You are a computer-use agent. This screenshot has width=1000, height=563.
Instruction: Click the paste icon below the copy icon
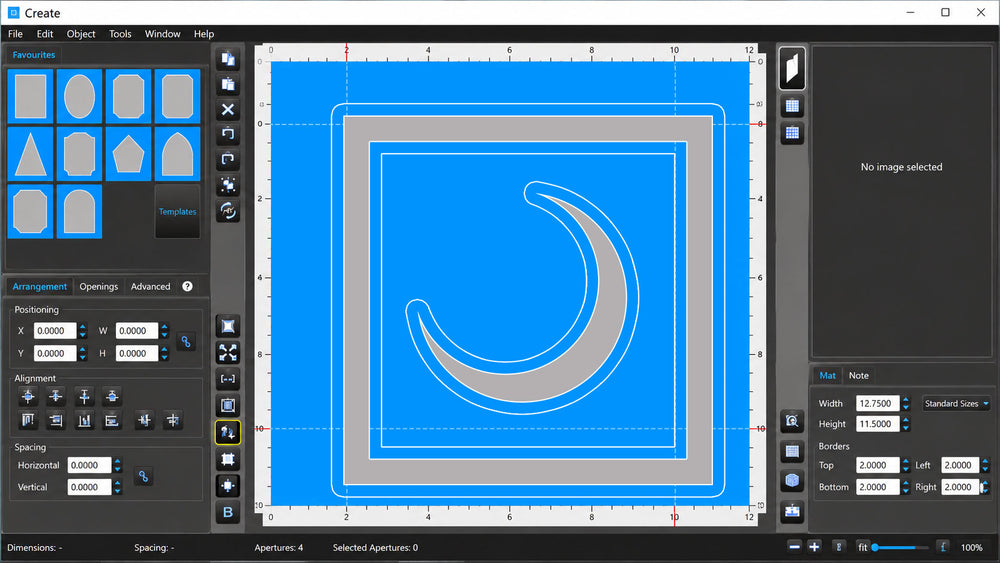point(228,84)
